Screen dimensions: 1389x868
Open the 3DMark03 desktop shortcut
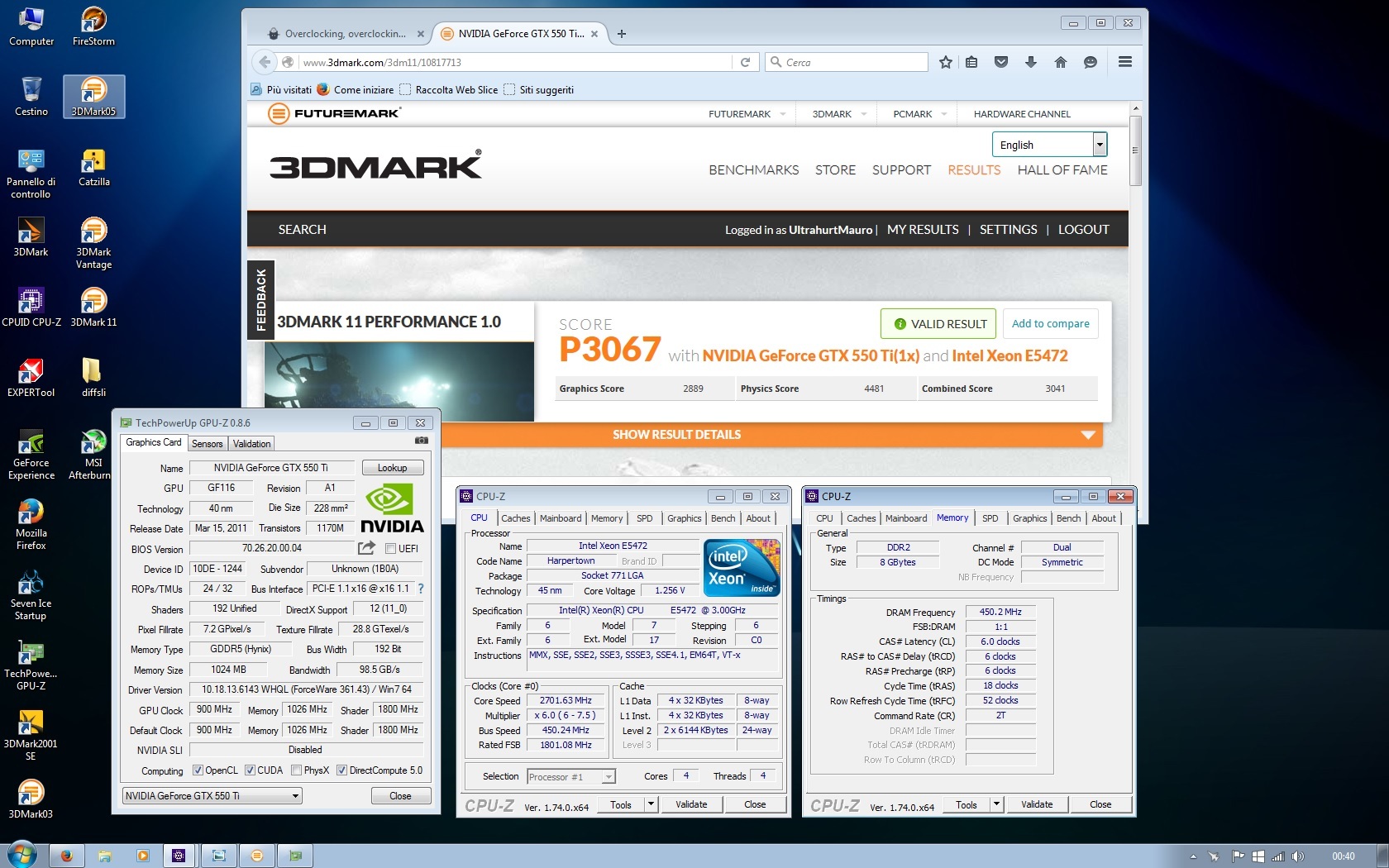[x=31, y=799]
